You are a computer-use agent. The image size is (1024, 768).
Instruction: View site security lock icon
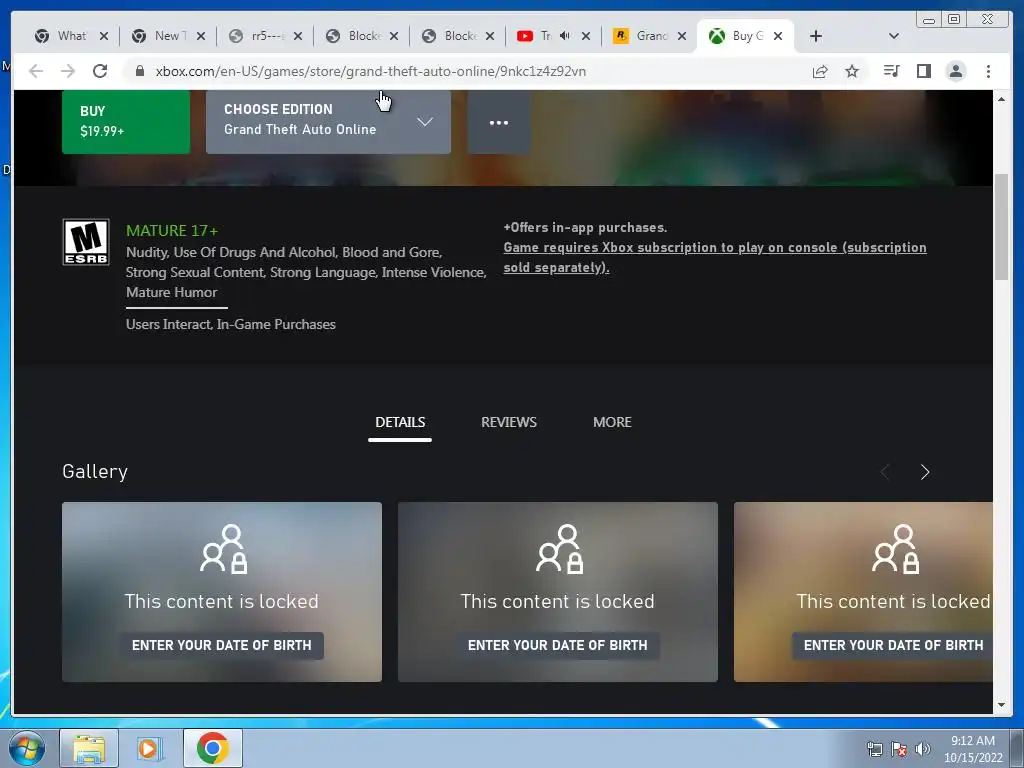(139, 71)
